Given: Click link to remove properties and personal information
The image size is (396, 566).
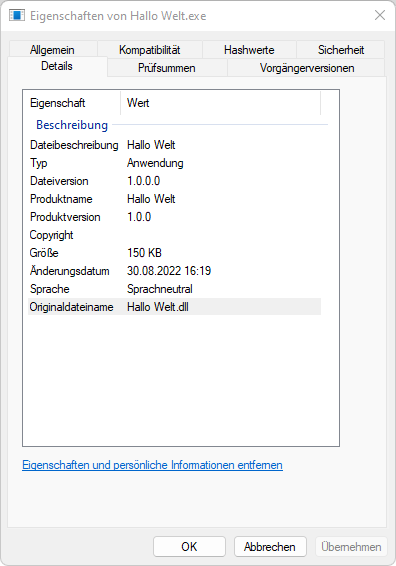Looking at the screenshot, I should [x=152, y=465].
